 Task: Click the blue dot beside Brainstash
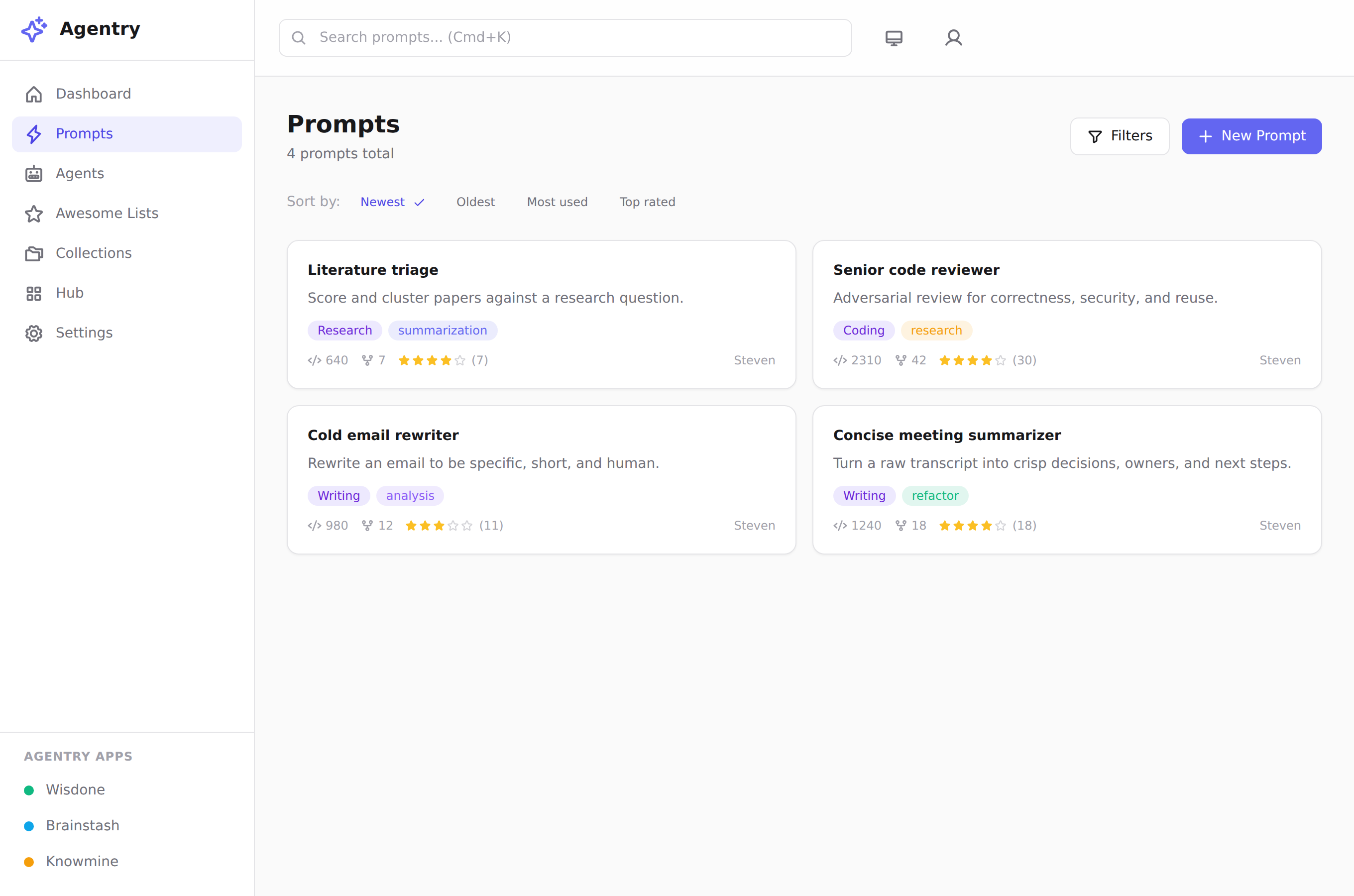[x=29, y=826]
